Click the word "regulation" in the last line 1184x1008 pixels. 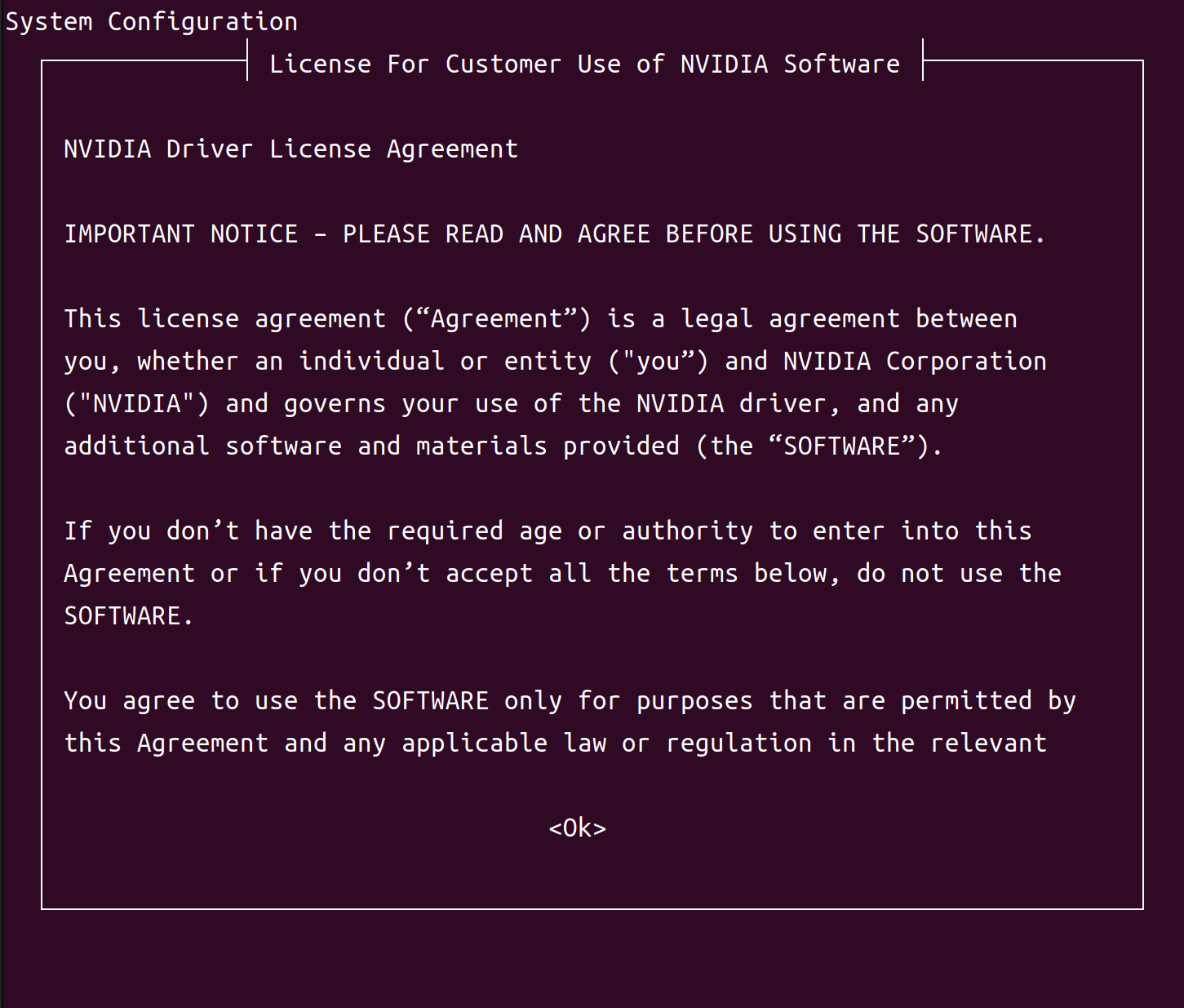(x=738, y=744)
